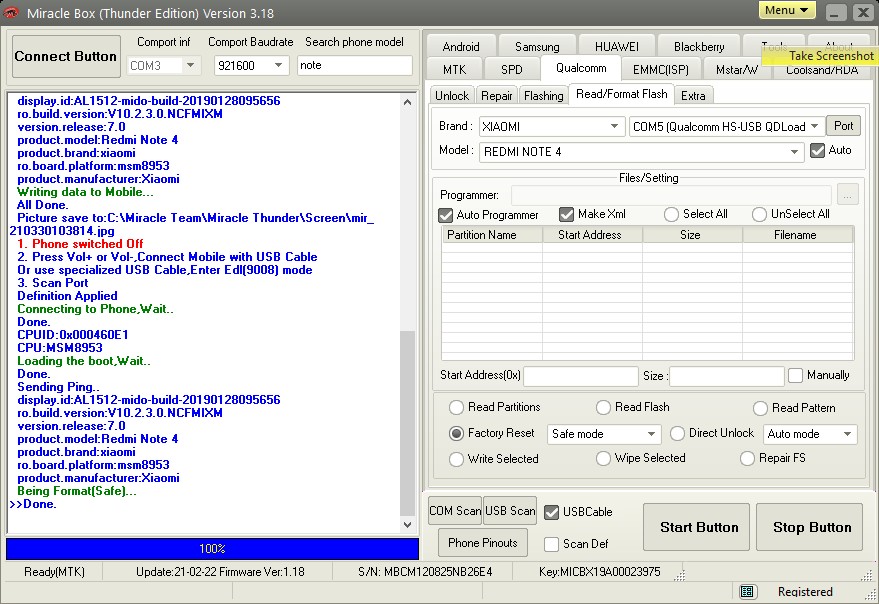The image size is (879, 604).
Task: Select the Read Pattern radio button
Action: coord(760,408)
